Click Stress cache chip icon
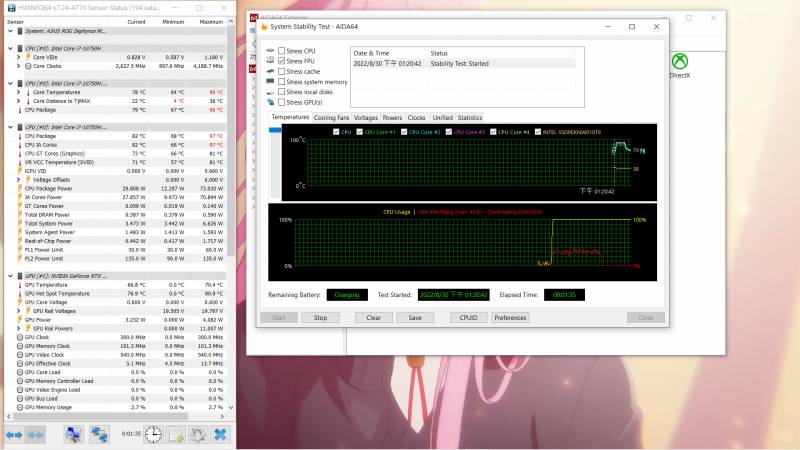The width and height of the screenshot is (800, 450). [270, 71]
